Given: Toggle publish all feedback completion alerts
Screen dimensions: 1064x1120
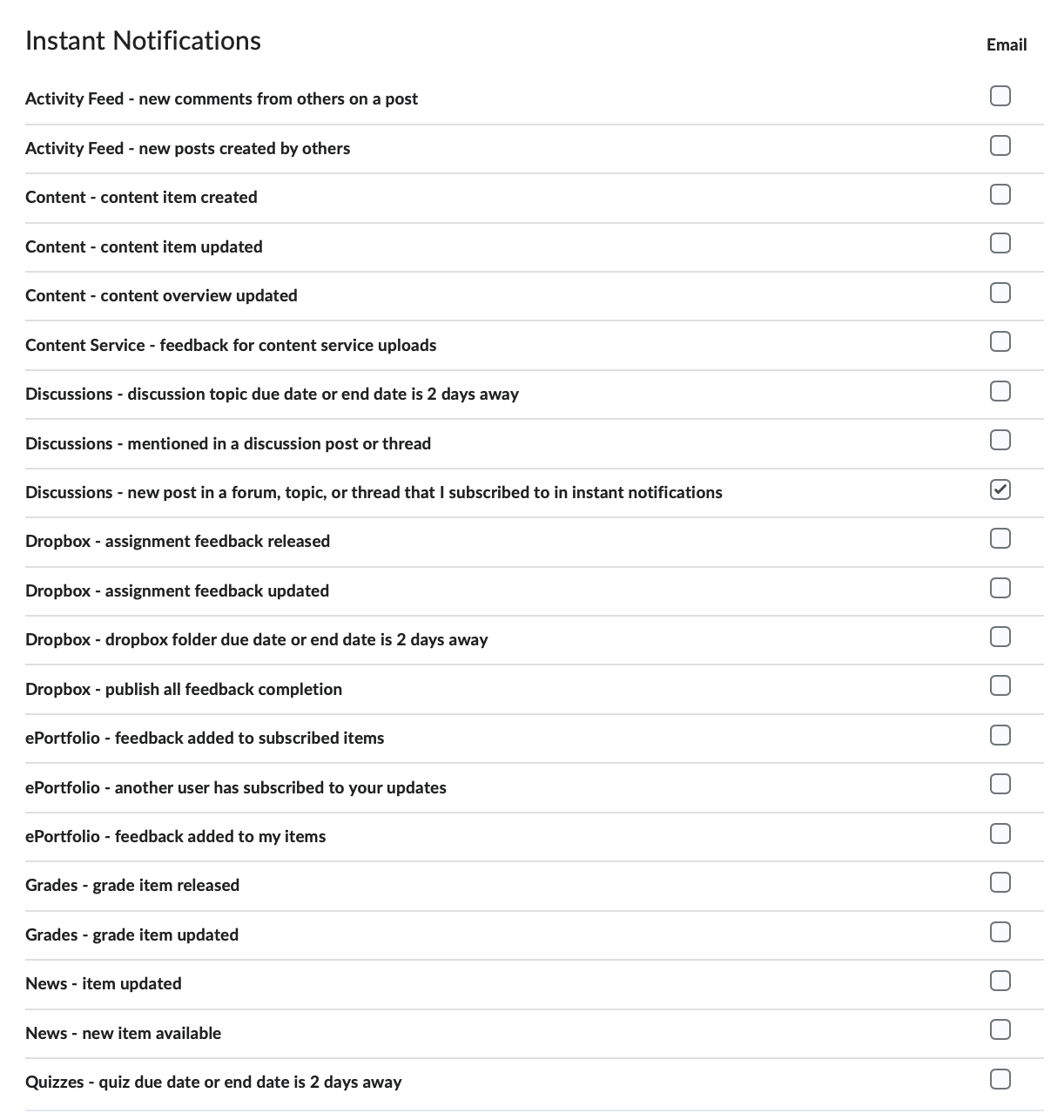Looking at the screenshot, I should click(x=1000, y=686).
